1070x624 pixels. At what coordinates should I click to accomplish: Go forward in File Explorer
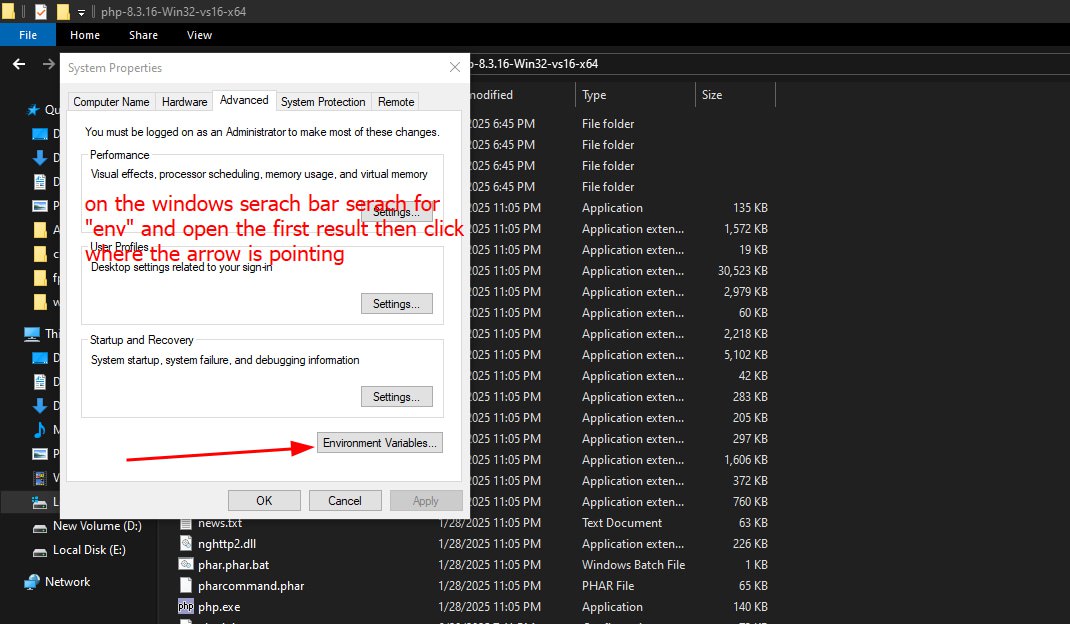[48, 63]
